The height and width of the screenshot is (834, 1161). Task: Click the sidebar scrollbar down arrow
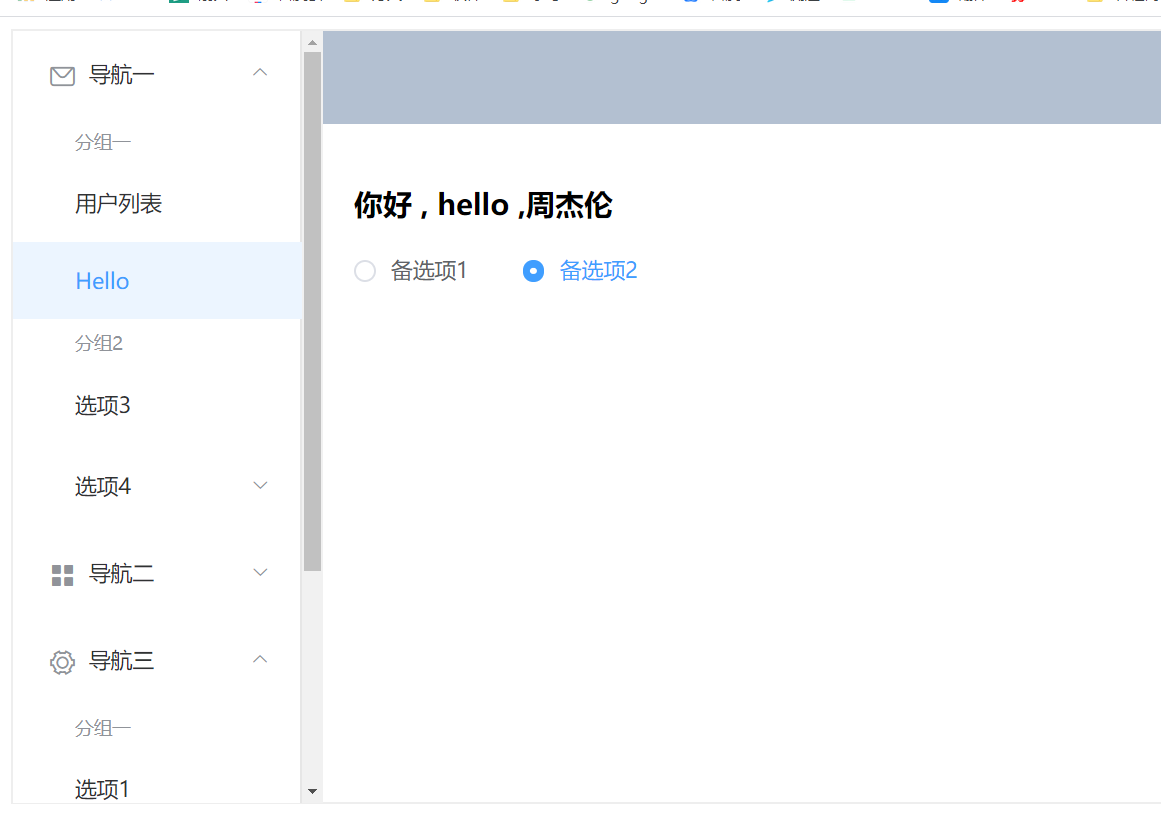click(x=312, y=792)
